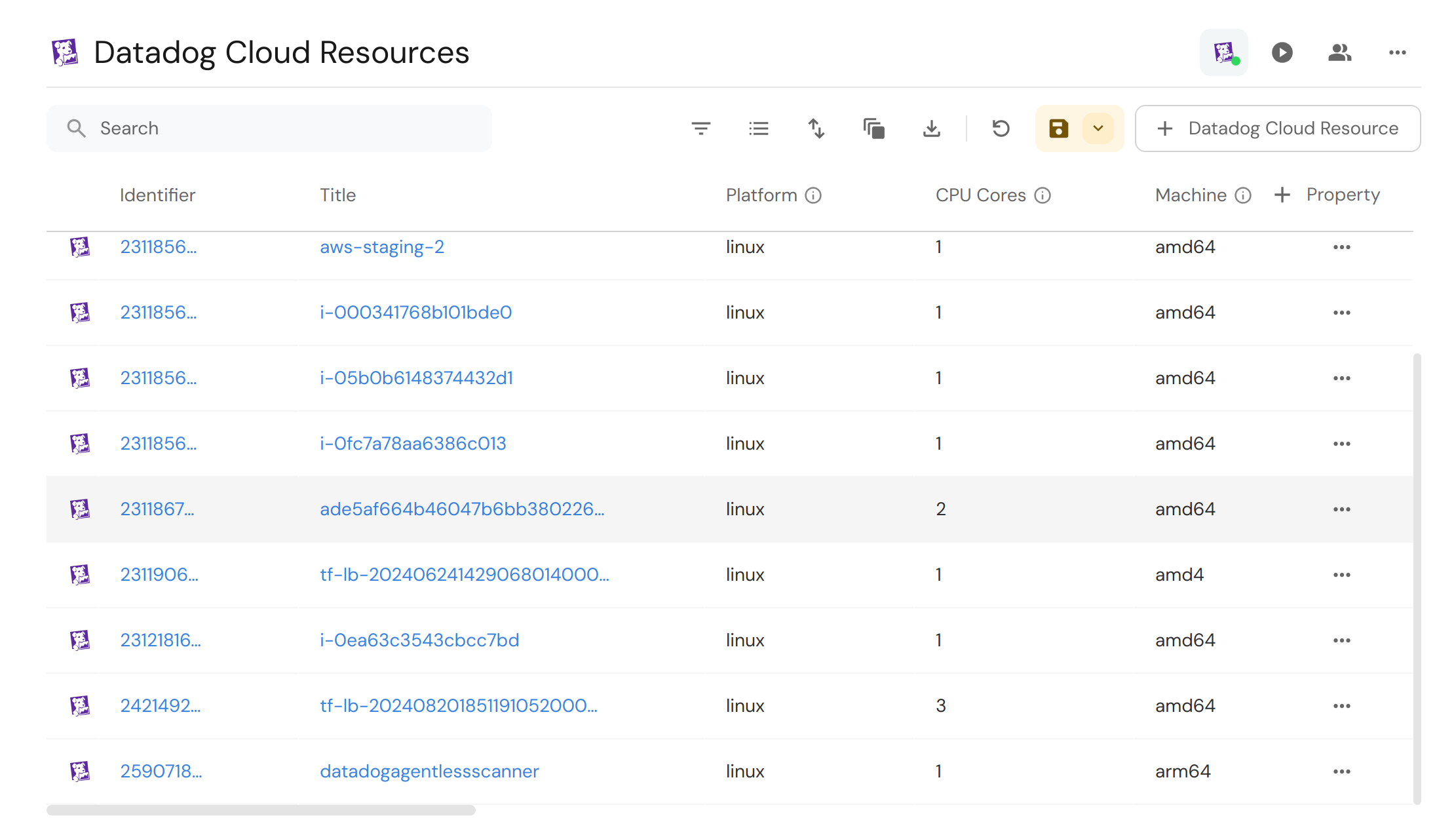Open the users ownership icon
The image size is (1456, 822).
[1339, 52]
